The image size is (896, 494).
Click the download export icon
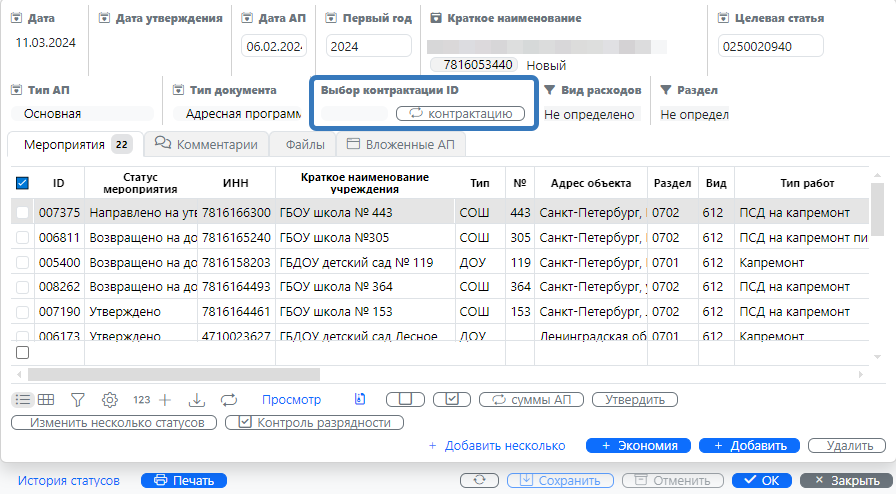197,400
